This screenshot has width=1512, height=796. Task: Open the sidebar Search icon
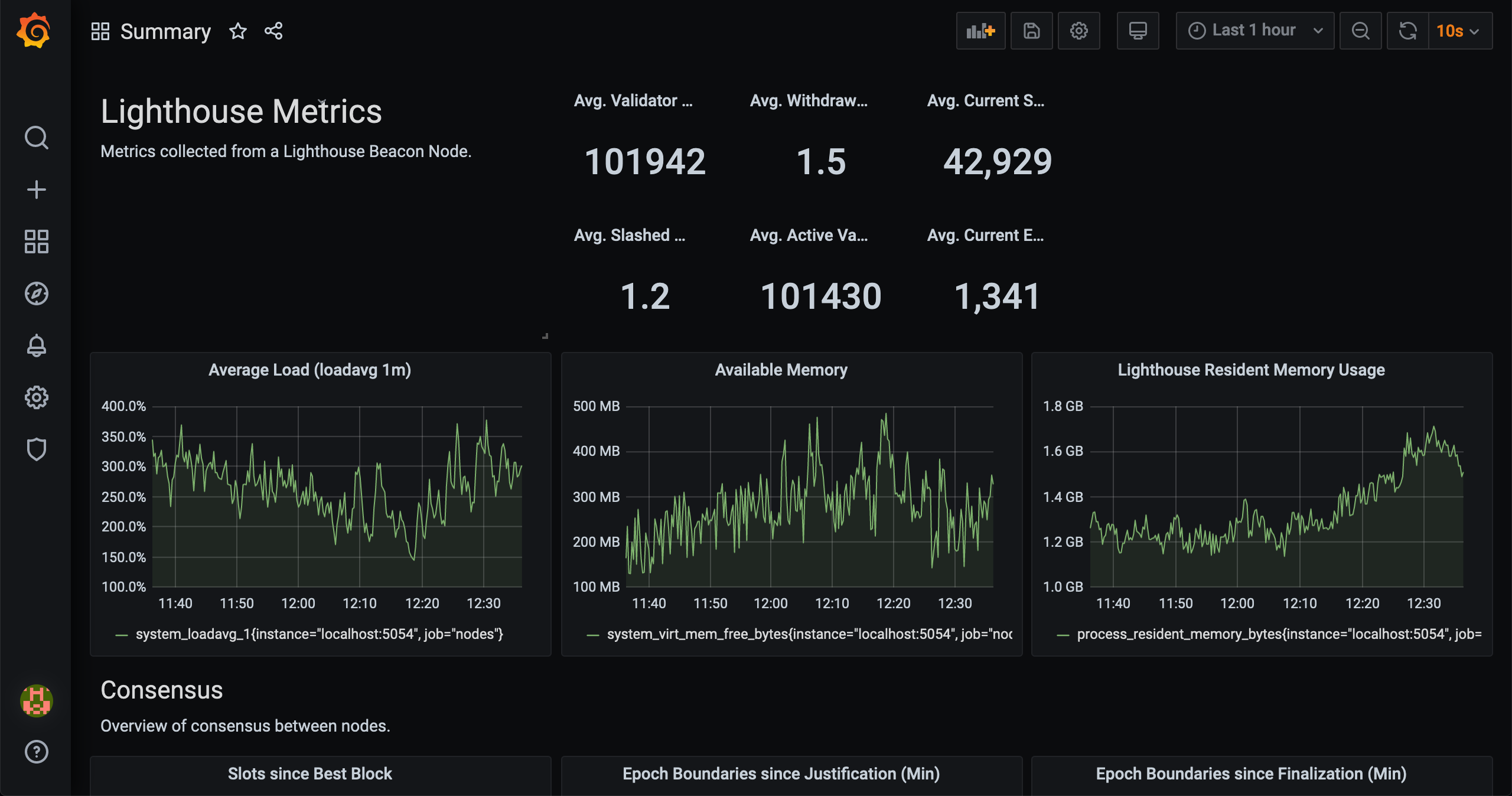[36, 138]
